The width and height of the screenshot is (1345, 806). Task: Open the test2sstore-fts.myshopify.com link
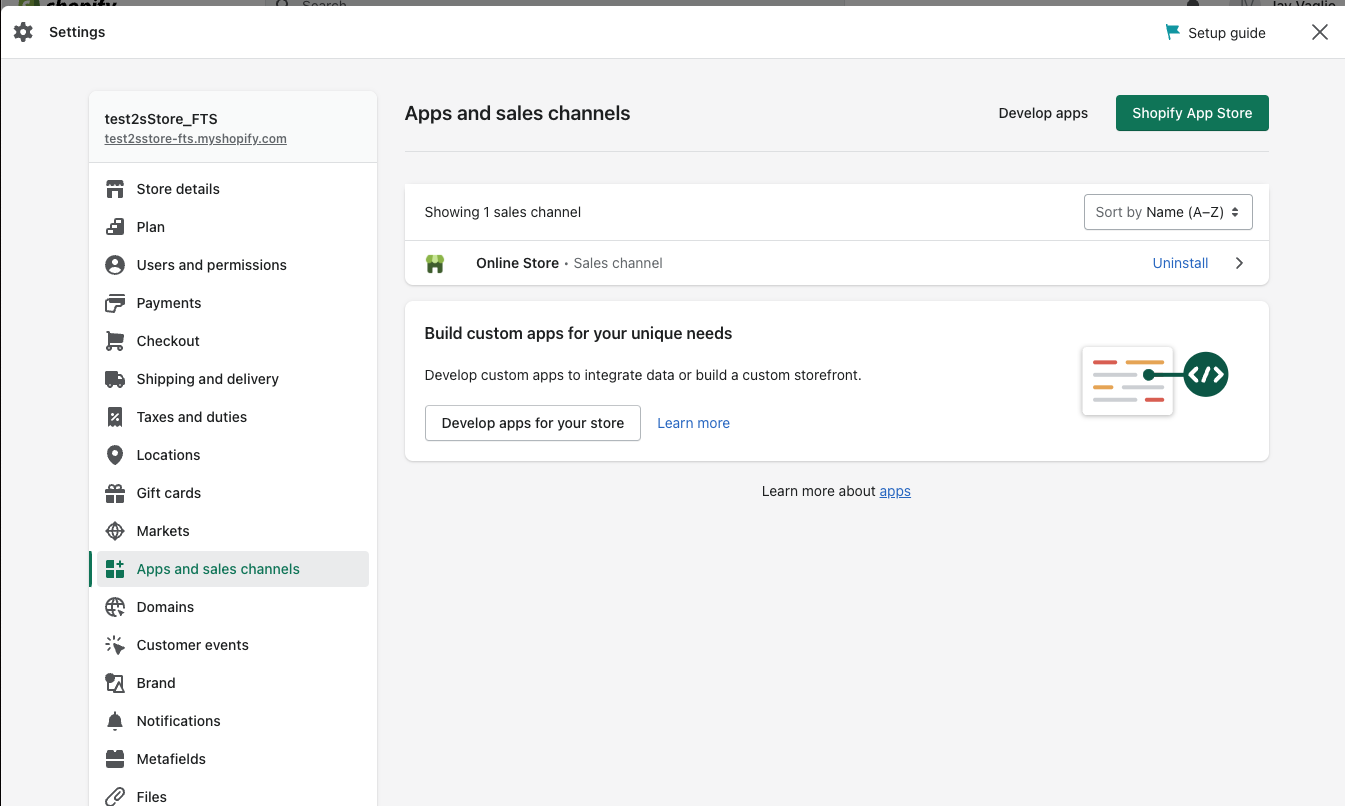pyautogui.click(x=196, y=139)
